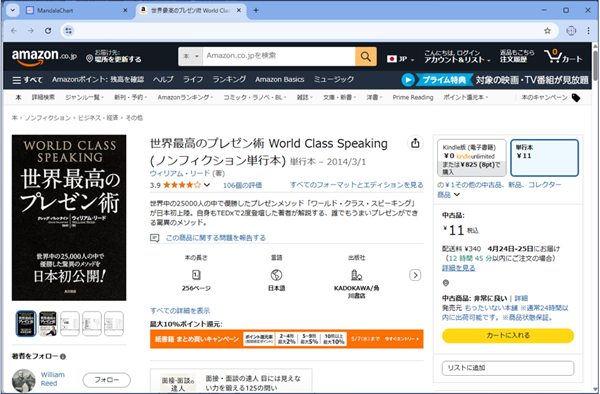
Task: Click the Amazon.co.jp logo
Action: [44, 57]
